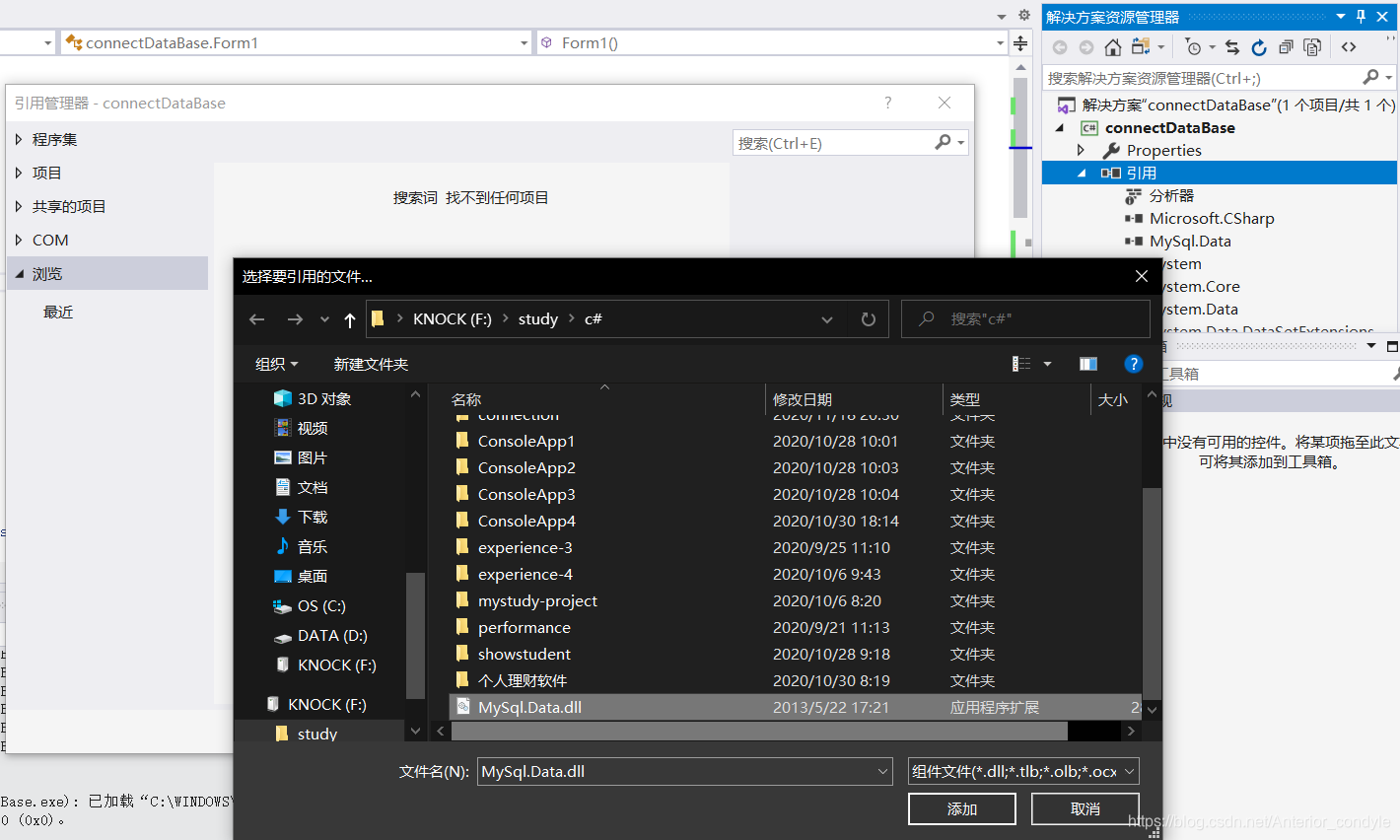Image resolution: width=1400 pixels, height=840 pixels.
Task: Select the 个人理财软件 folder
Action: pyautogui.click(x=523, y=680)
